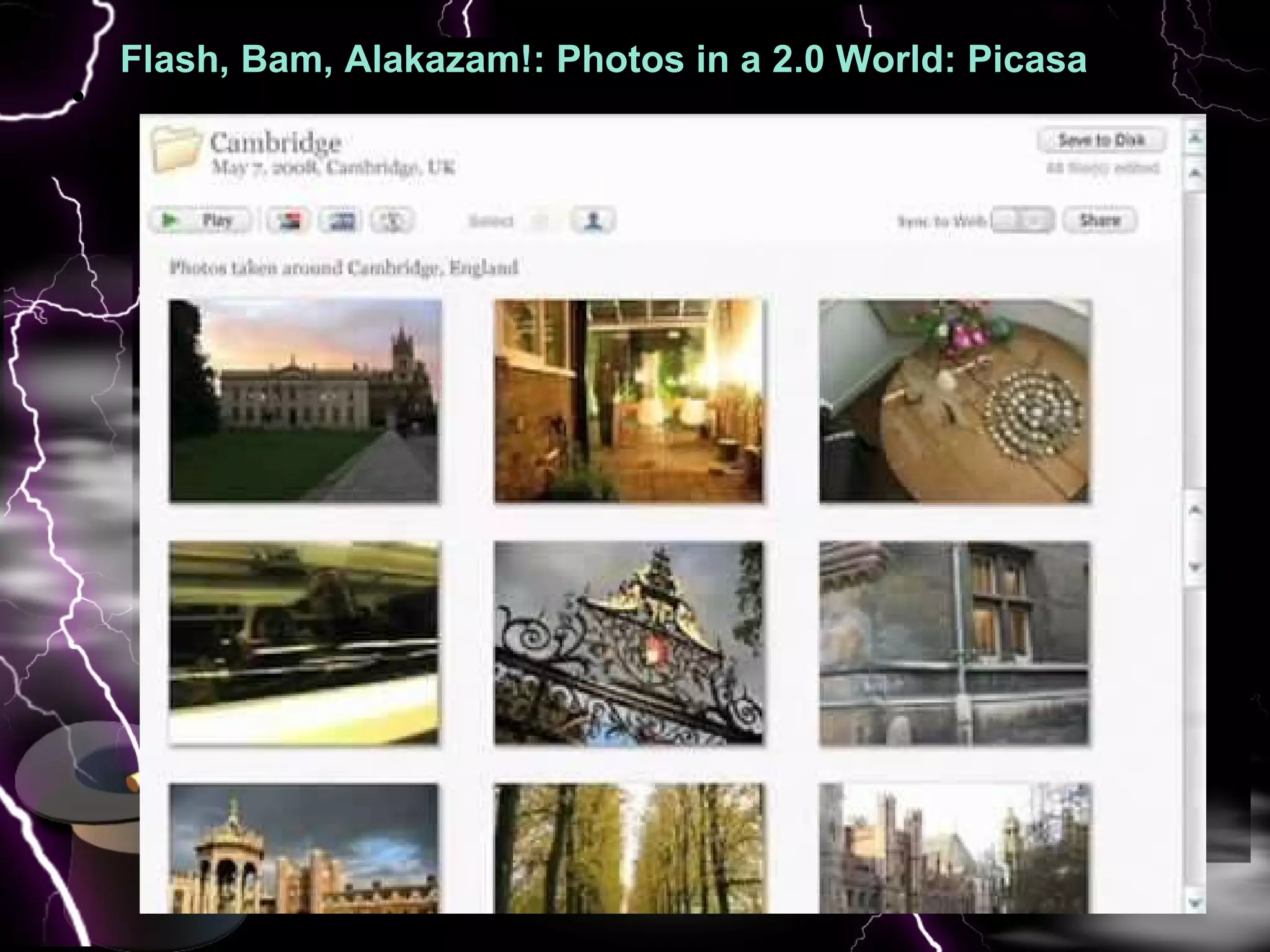Click the mid-scrollbar down arrow
Image resolution: width=1270 pixels, height=952 pixels.
[1195, 566]
